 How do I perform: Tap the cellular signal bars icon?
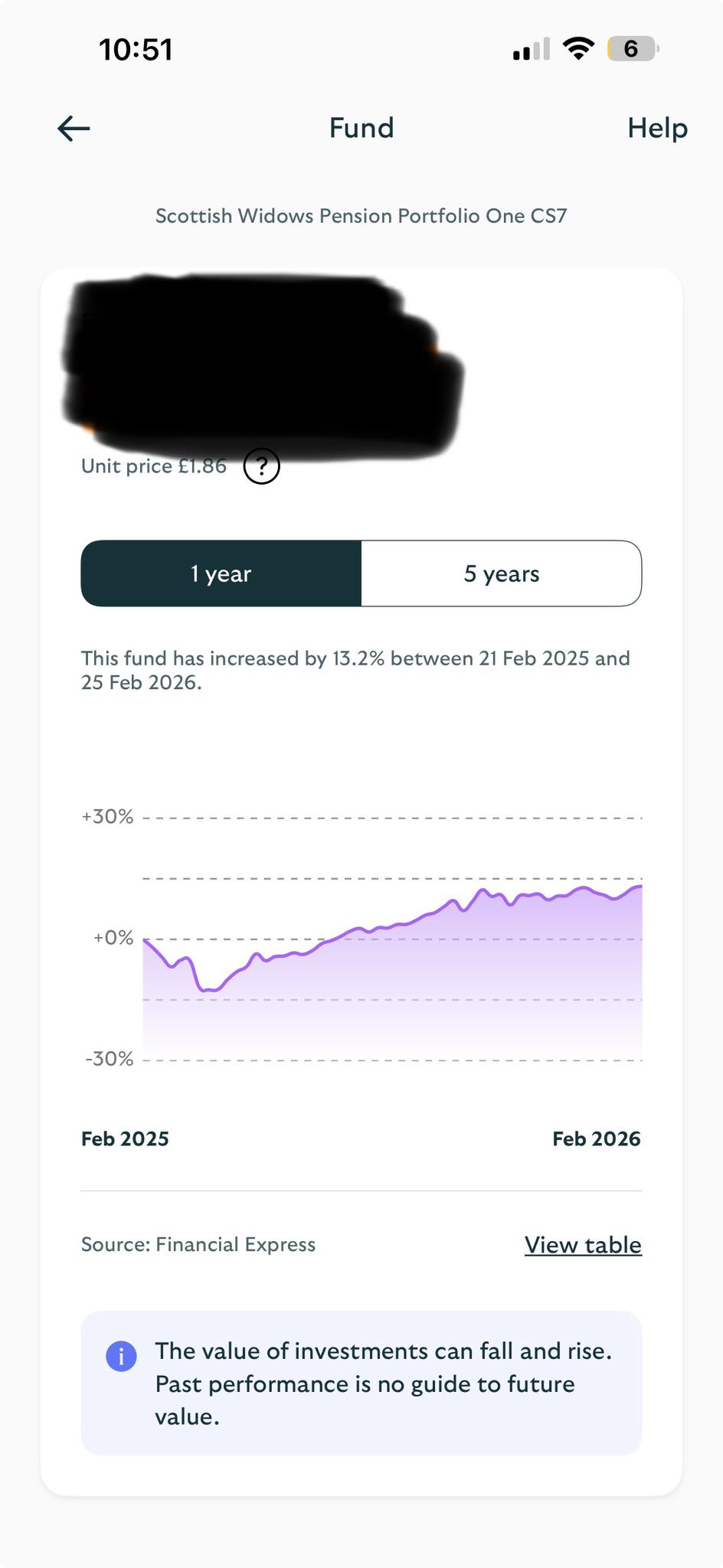pos(532,49)
